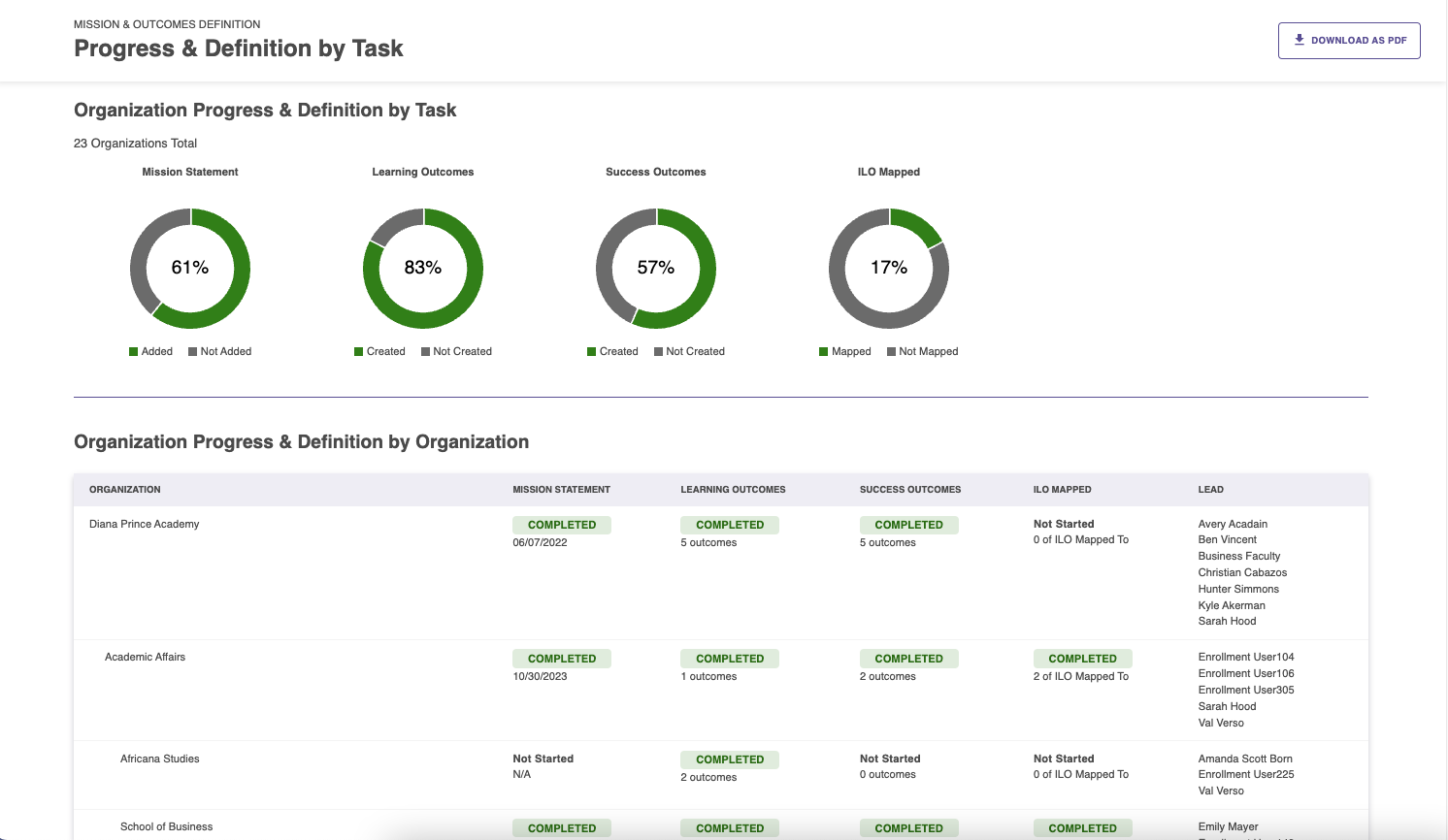Click the 06/07/2022 mission date
Screen dimensions: 1448x840
(x=540, y=543)
